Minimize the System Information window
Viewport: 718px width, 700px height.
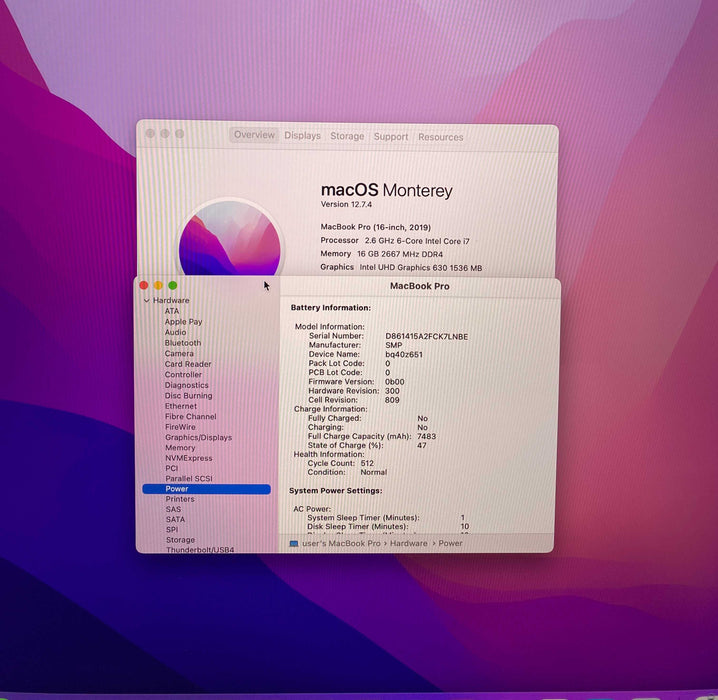[x=158, y=285]
